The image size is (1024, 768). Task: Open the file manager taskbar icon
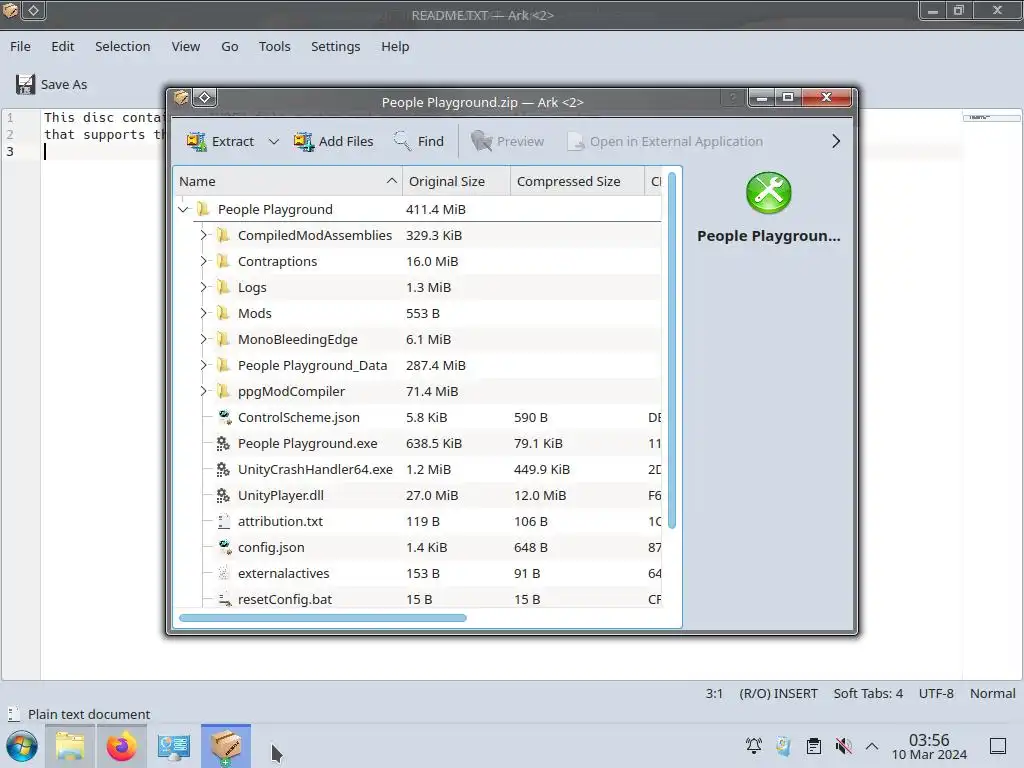pyautogui.click(x=70, y=746)
